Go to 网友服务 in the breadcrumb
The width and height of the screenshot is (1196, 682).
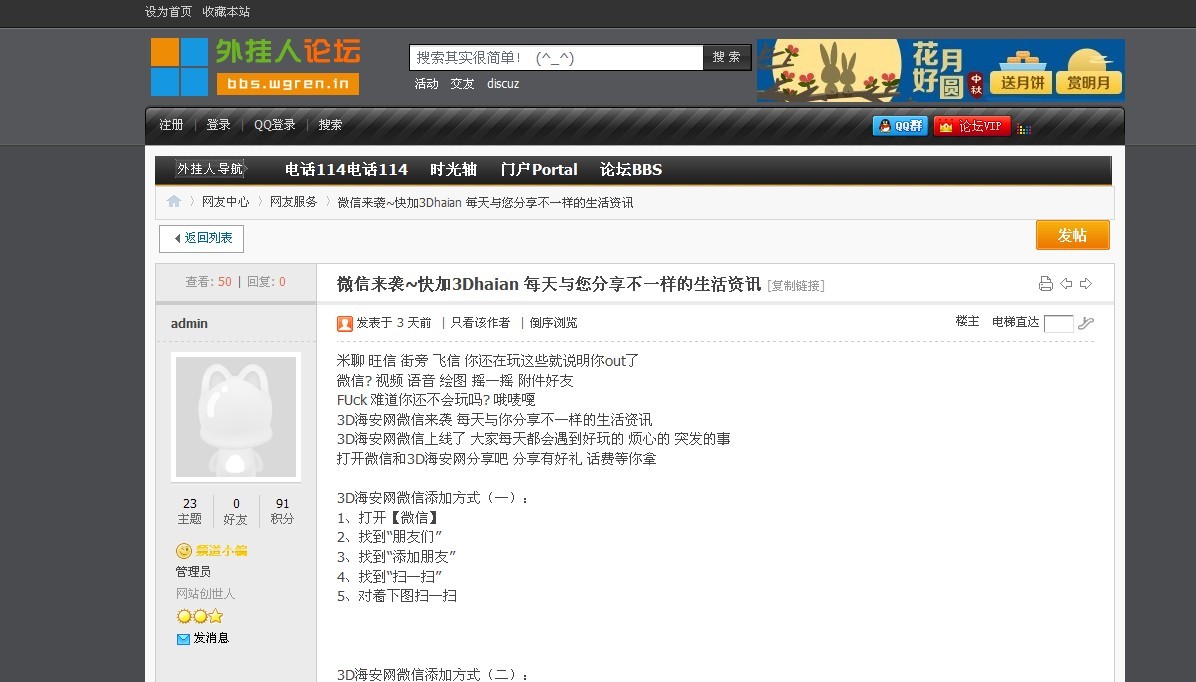point(294,202)
